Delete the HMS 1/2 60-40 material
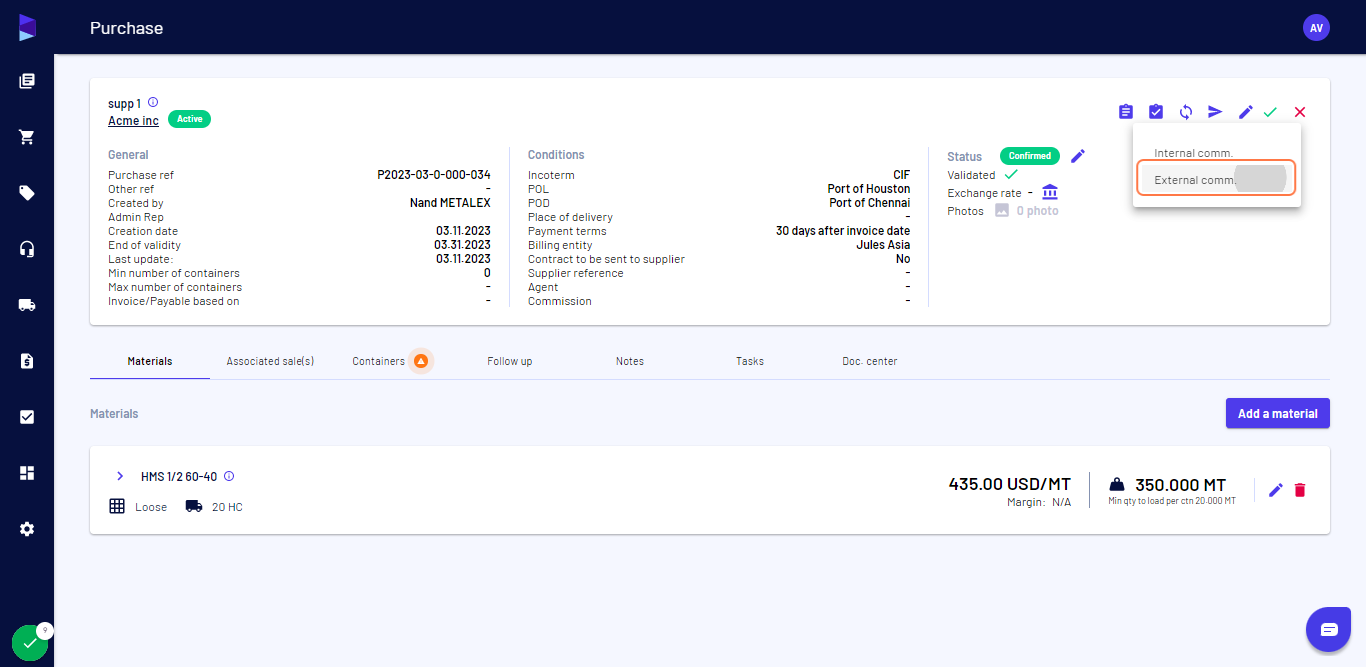This screenshot has width=1366, height=667. coord(1300,490)
